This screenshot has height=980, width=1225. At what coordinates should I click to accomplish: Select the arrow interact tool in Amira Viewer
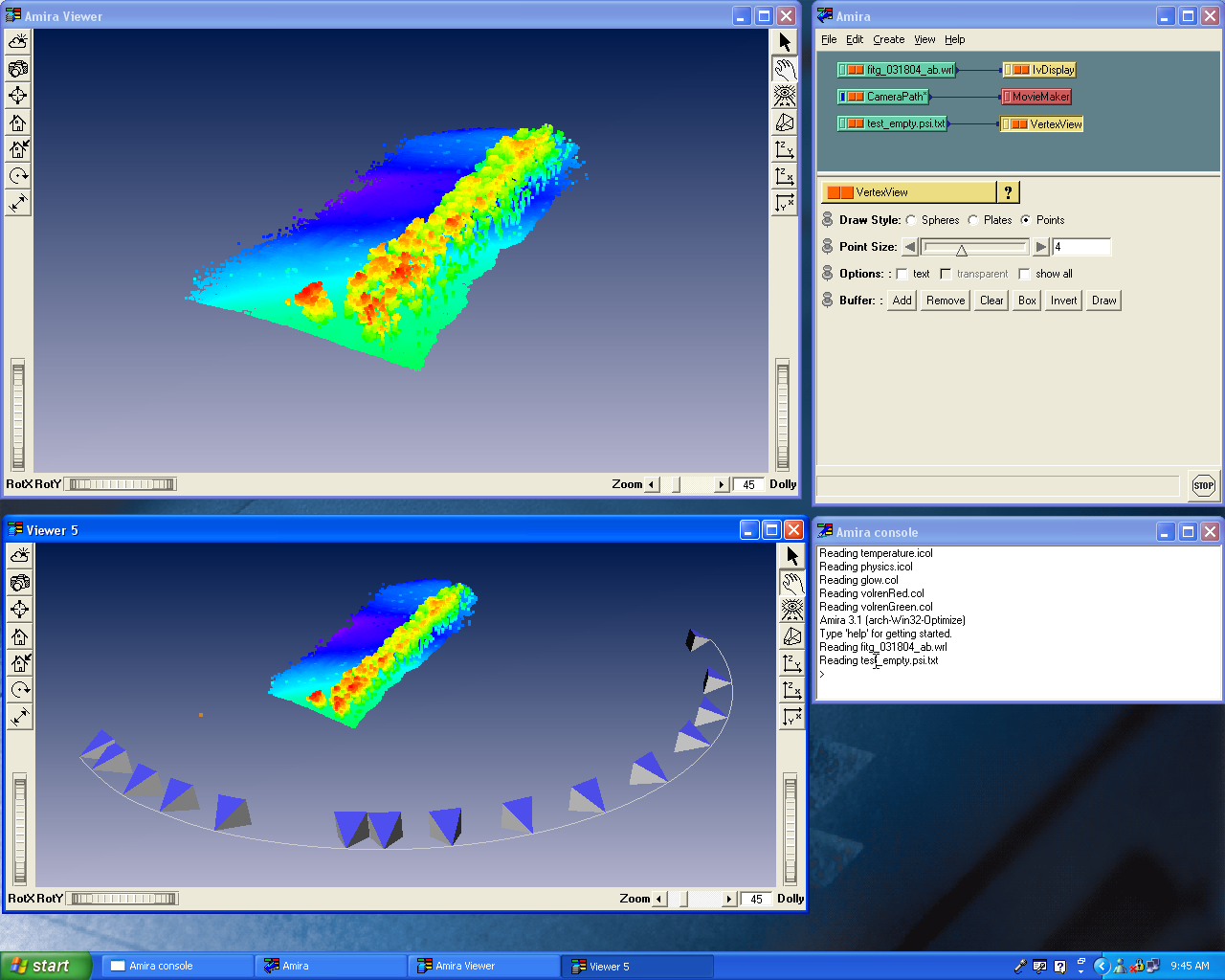coord(785,42)
